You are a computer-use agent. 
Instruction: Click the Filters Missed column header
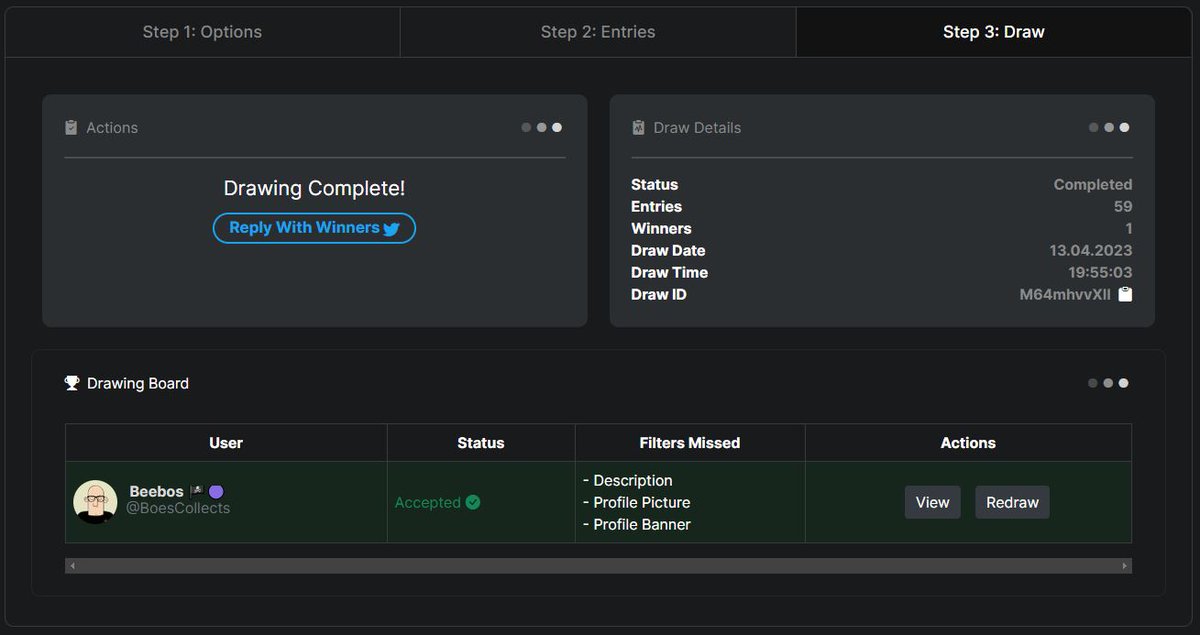tap(690, 442)
